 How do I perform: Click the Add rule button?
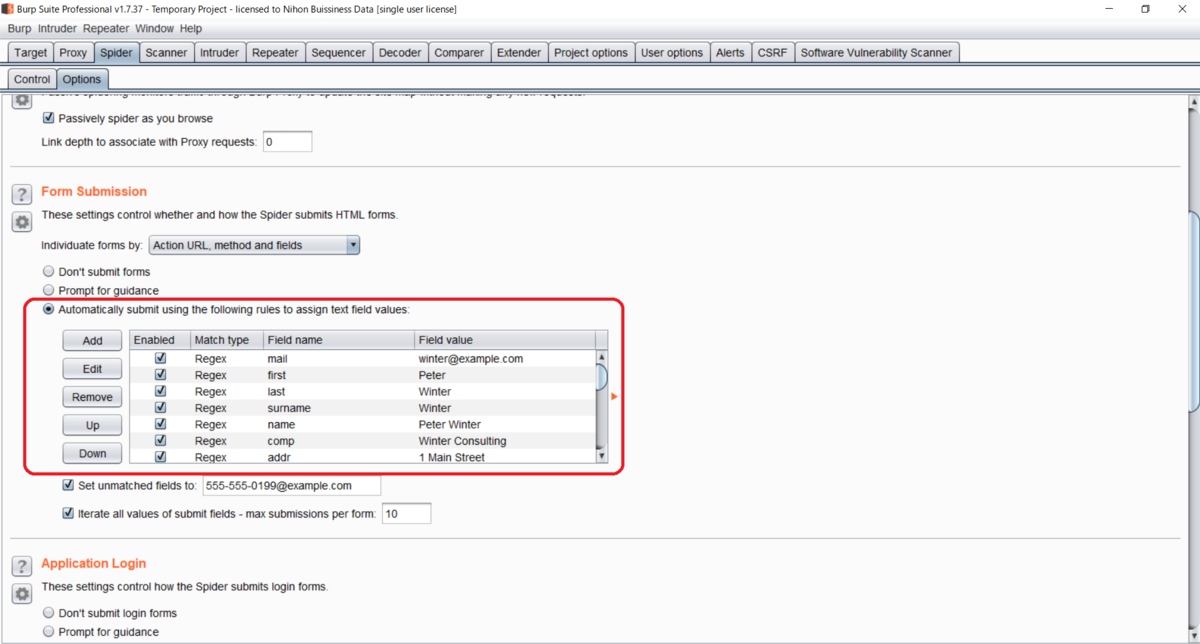(x=92, y=341)
